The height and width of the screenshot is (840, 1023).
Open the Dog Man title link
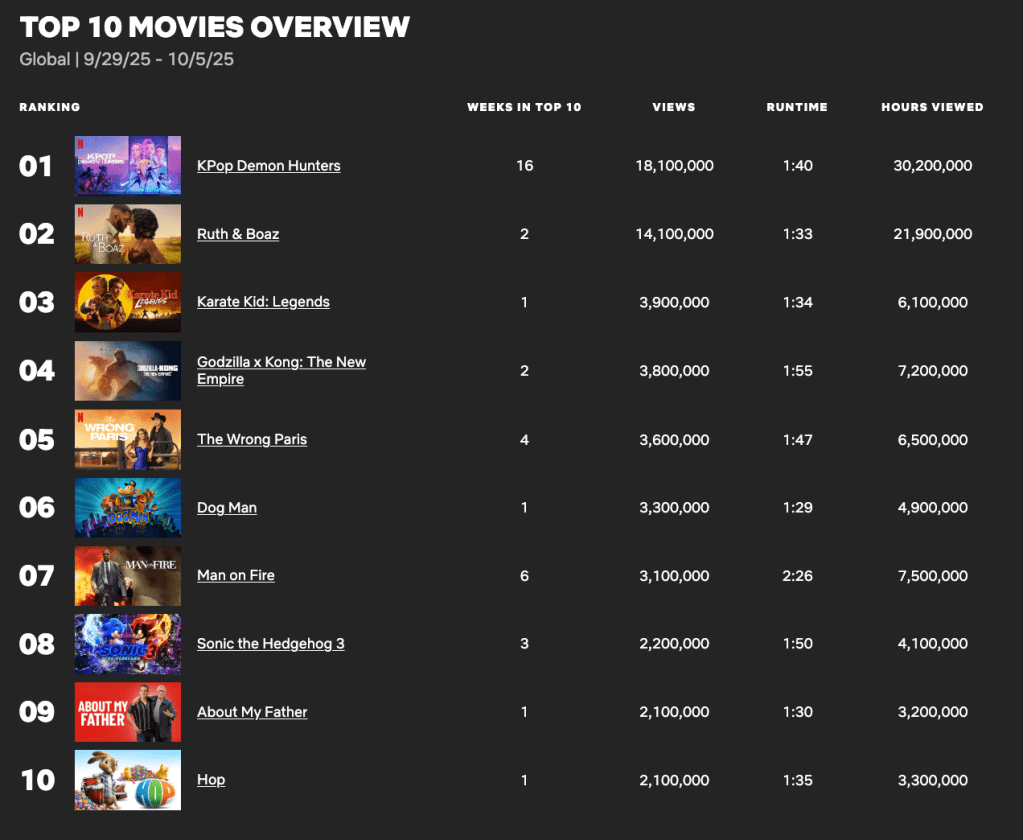[x=227, y=507]
